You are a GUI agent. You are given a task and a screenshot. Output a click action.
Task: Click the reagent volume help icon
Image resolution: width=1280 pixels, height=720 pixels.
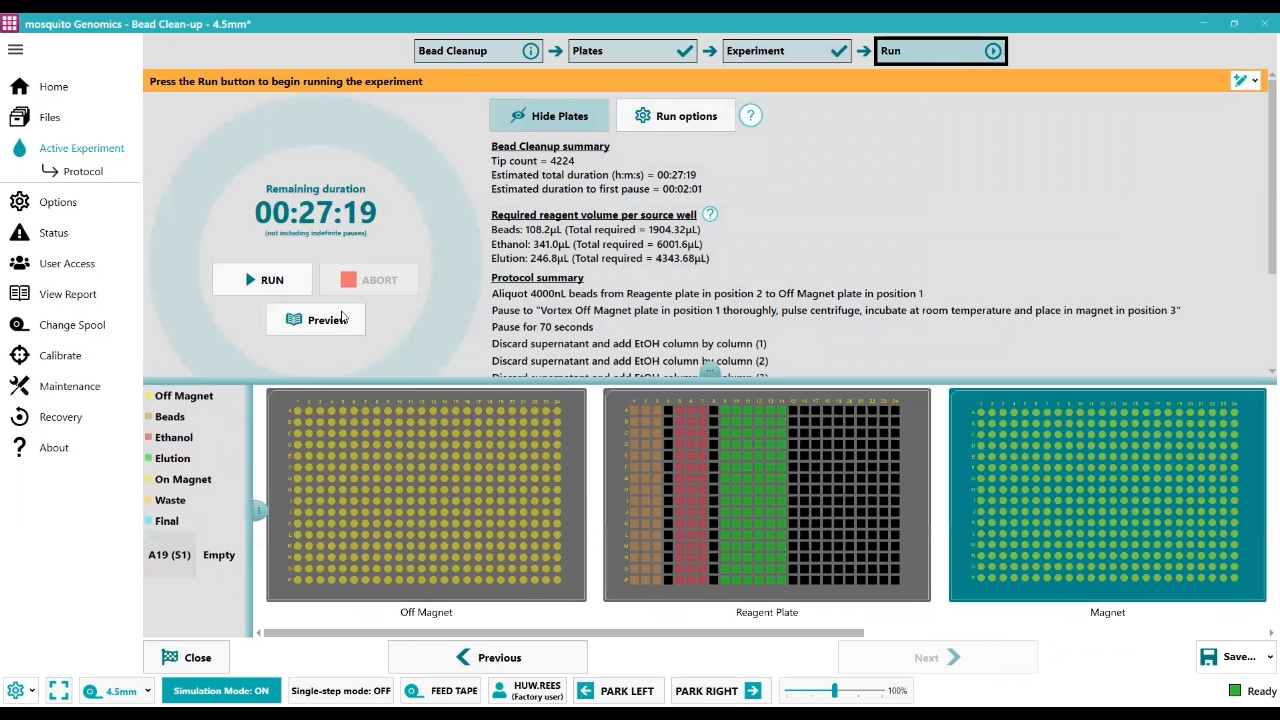[710, 214]
